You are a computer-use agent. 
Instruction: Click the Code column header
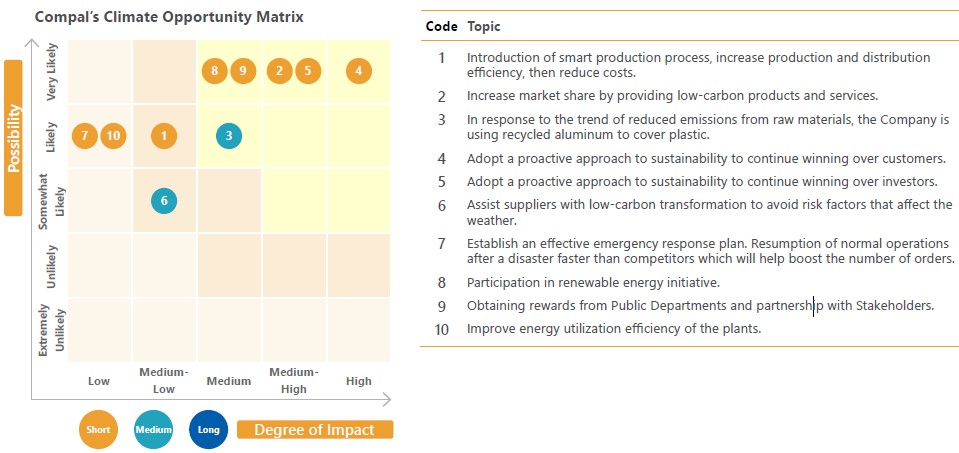point(442,26)
